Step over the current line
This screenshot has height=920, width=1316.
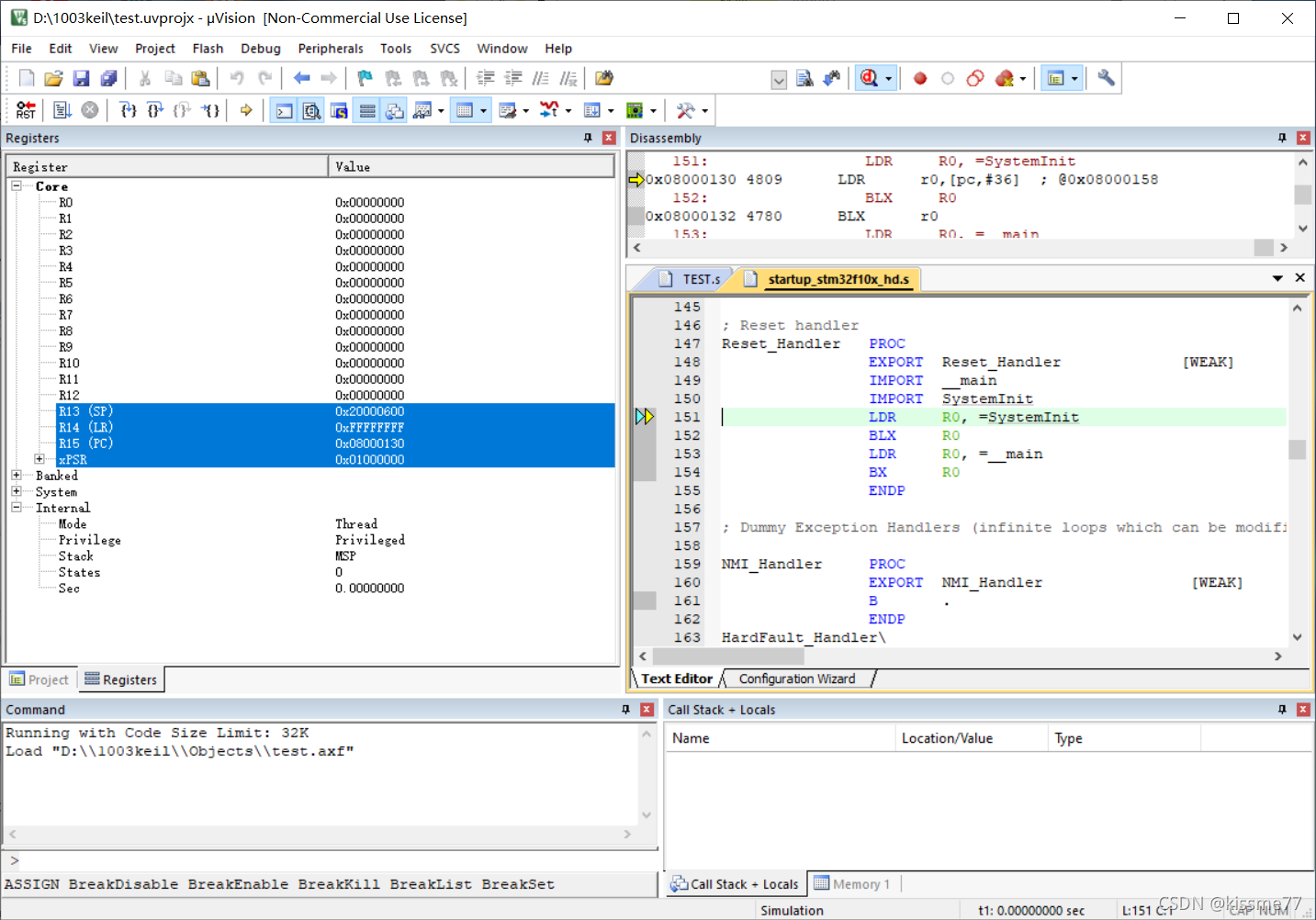(x=156, y=111)
